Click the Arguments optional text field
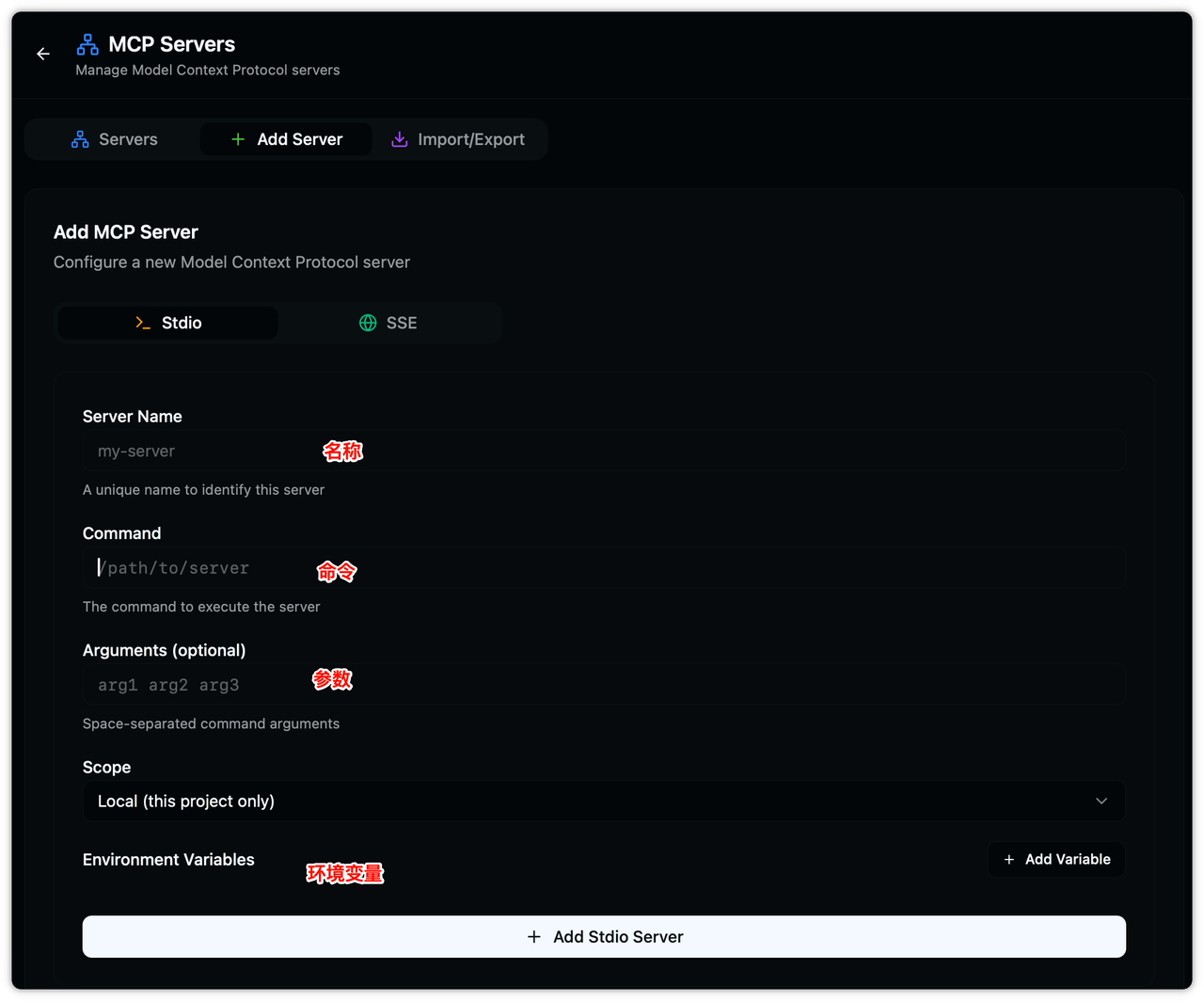 click(x=603, y=685)
